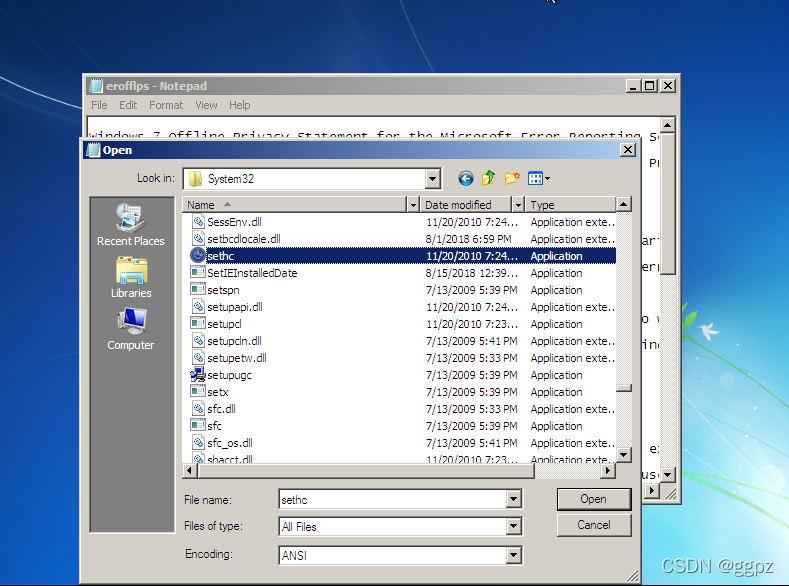Viewport: 789px width, 586px height.
Task: Click Notepad's scroll up arrow
Action: click(x=668, y=124)
